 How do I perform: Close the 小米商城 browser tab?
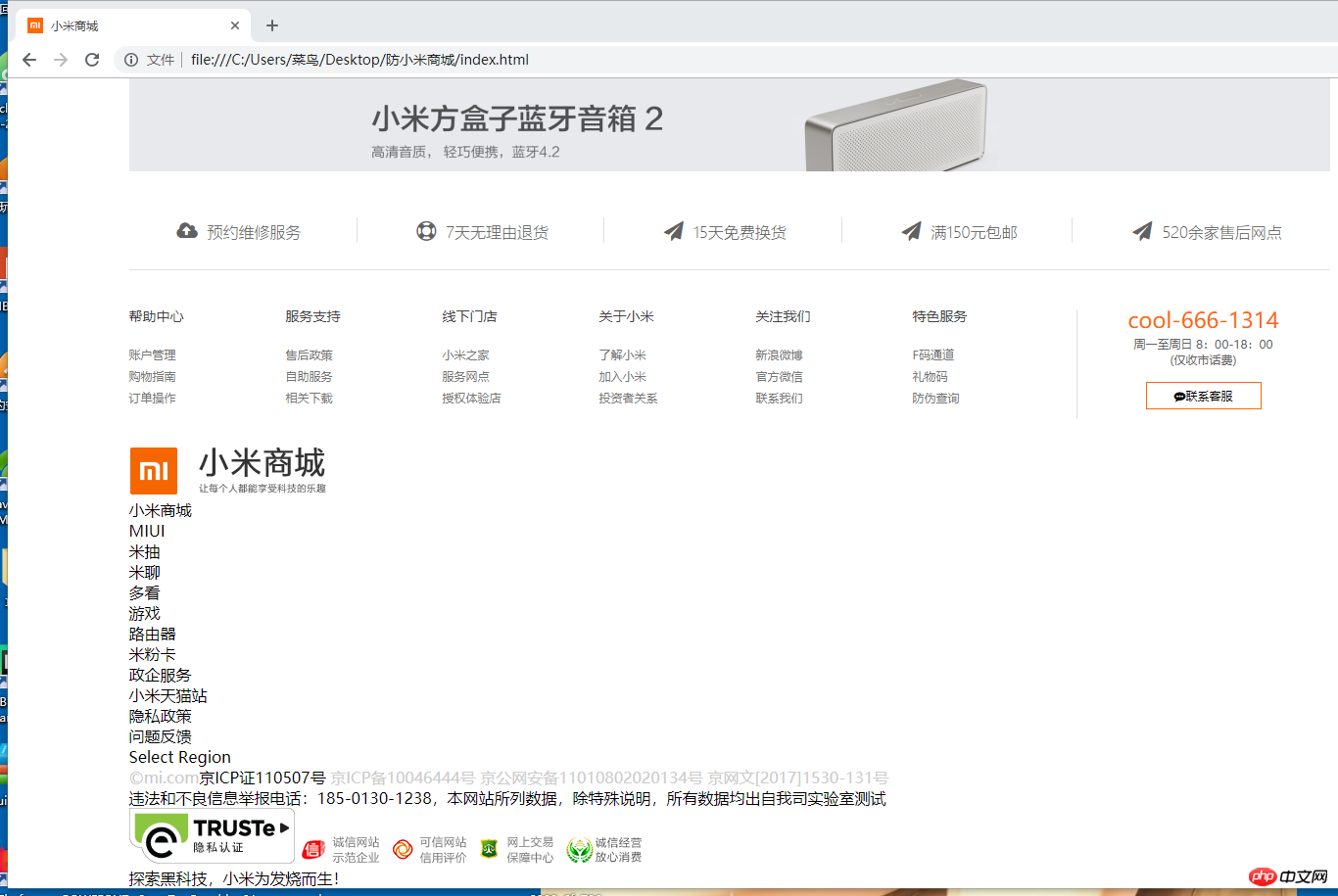tap(235, 25)
